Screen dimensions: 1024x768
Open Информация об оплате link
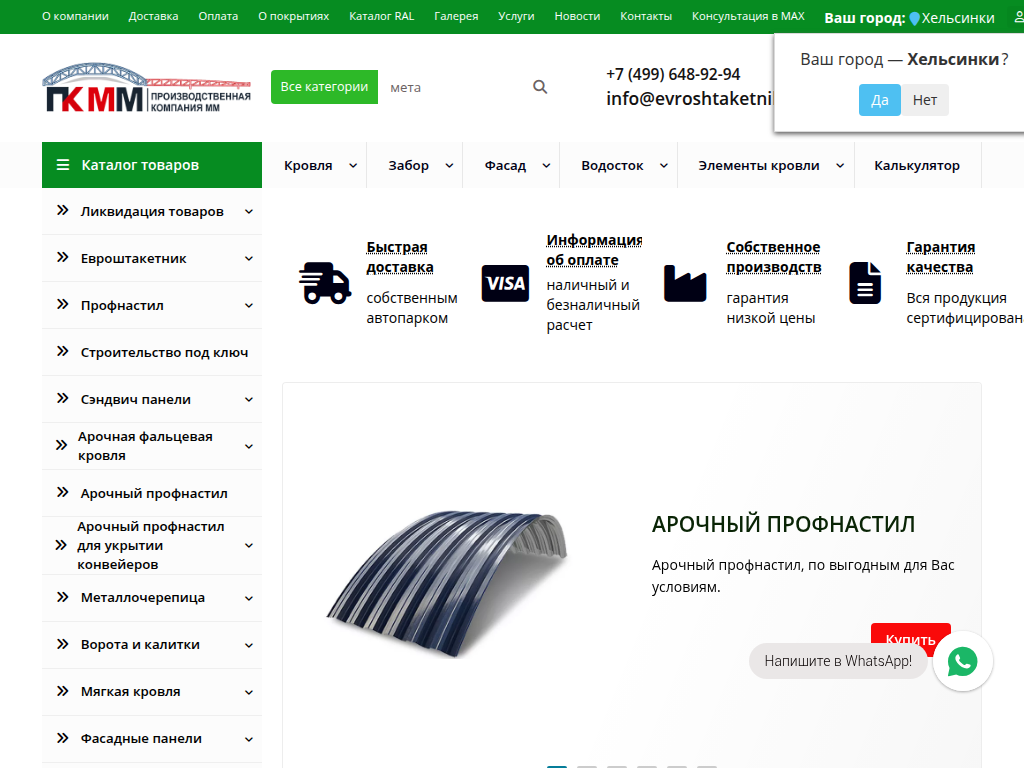coord(594,250)
